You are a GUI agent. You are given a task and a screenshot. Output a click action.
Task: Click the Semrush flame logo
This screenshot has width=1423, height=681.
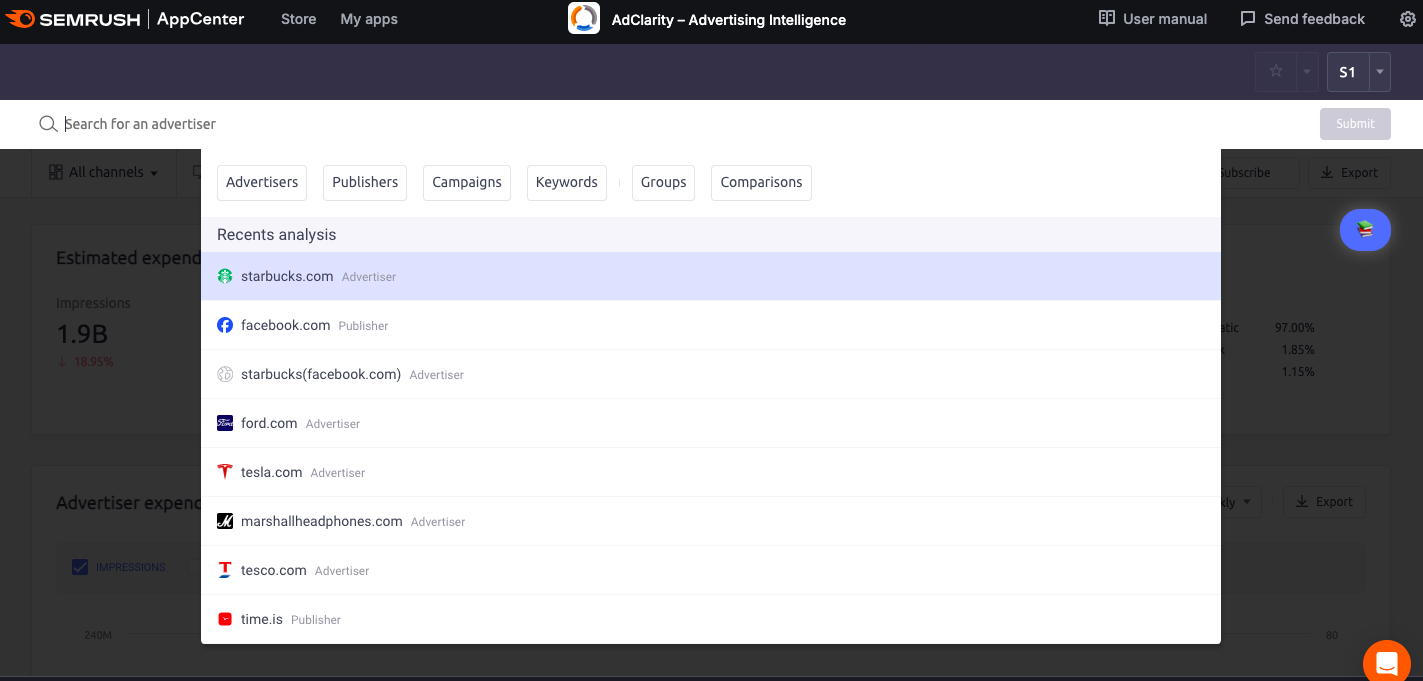coord(21,19)
